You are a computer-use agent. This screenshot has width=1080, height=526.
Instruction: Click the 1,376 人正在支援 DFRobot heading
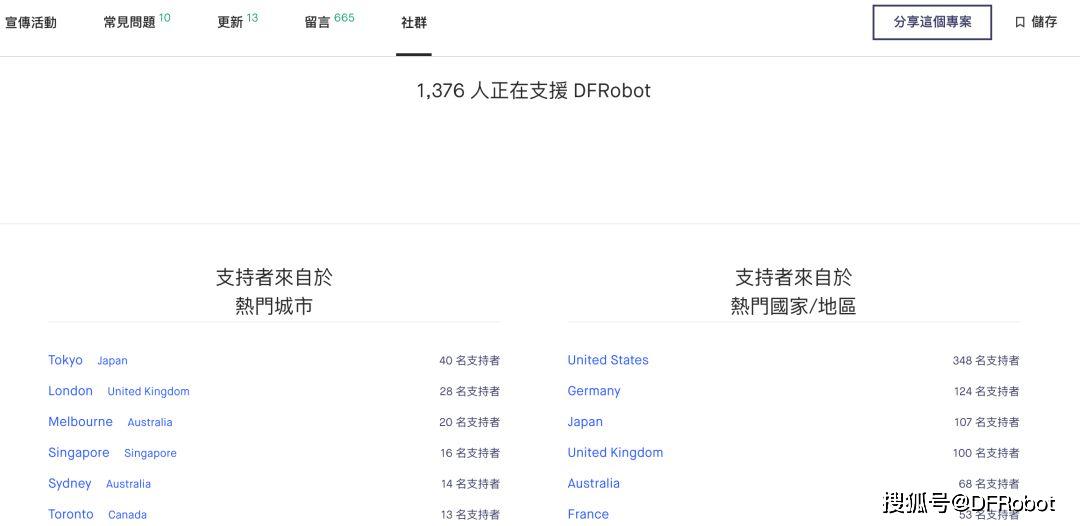[534, 91]
